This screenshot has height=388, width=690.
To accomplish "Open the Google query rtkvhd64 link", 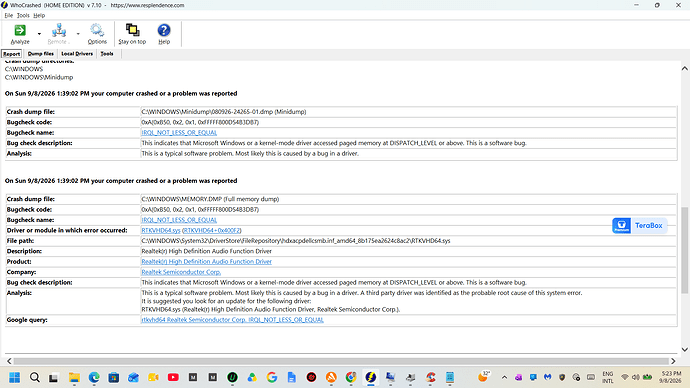I will (x=232, y=320).
